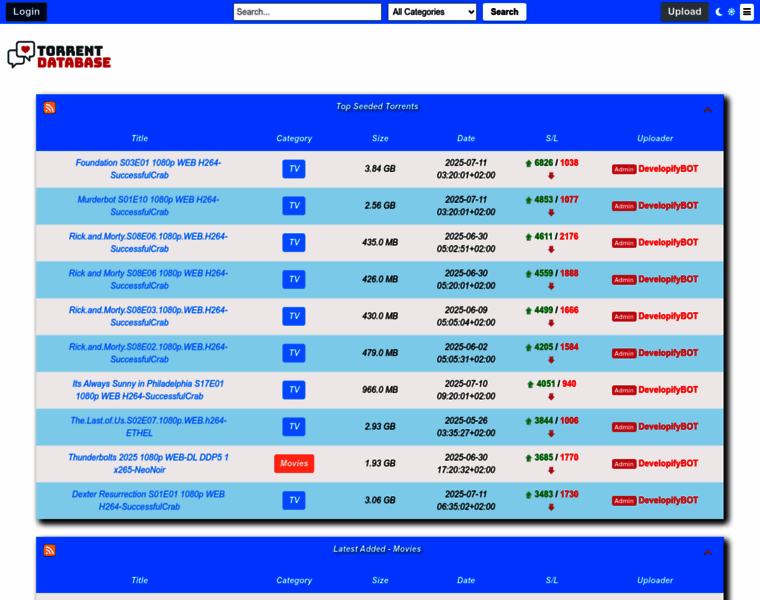Screen dimensions: 760x600
Task: Open Rick and Morty S08E06 426.0 MB torrent
Action: pyautogui.click(x=148, y=279)
